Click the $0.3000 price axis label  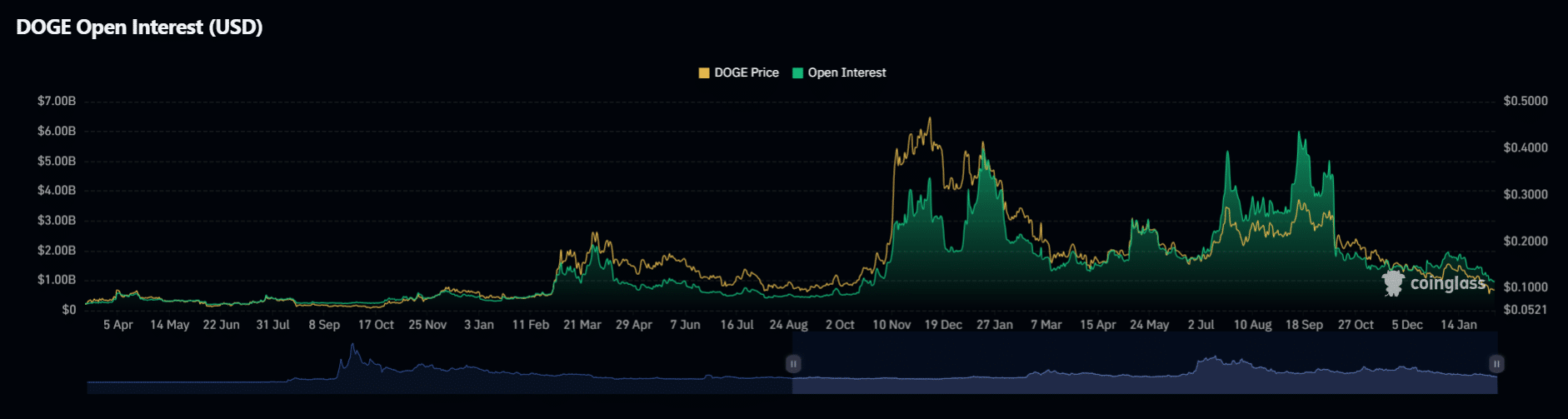tap(1526, 194)
